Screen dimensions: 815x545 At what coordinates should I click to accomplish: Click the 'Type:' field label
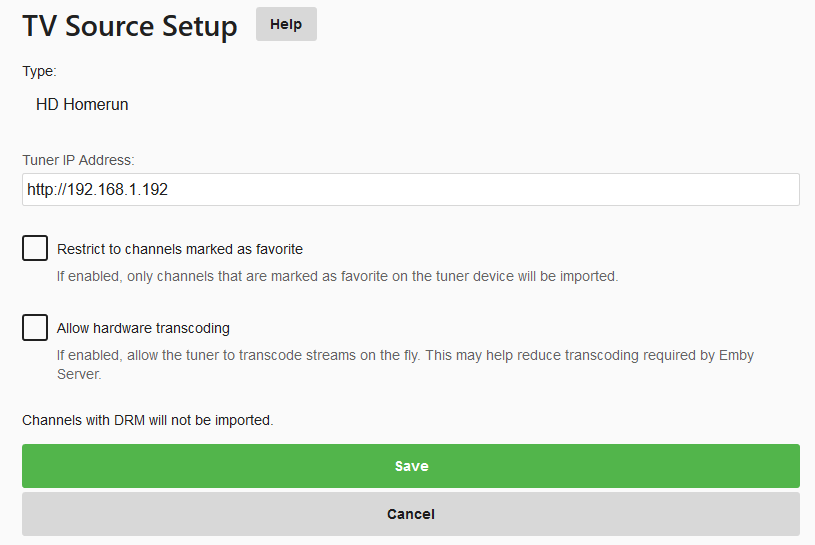(39, 72)
